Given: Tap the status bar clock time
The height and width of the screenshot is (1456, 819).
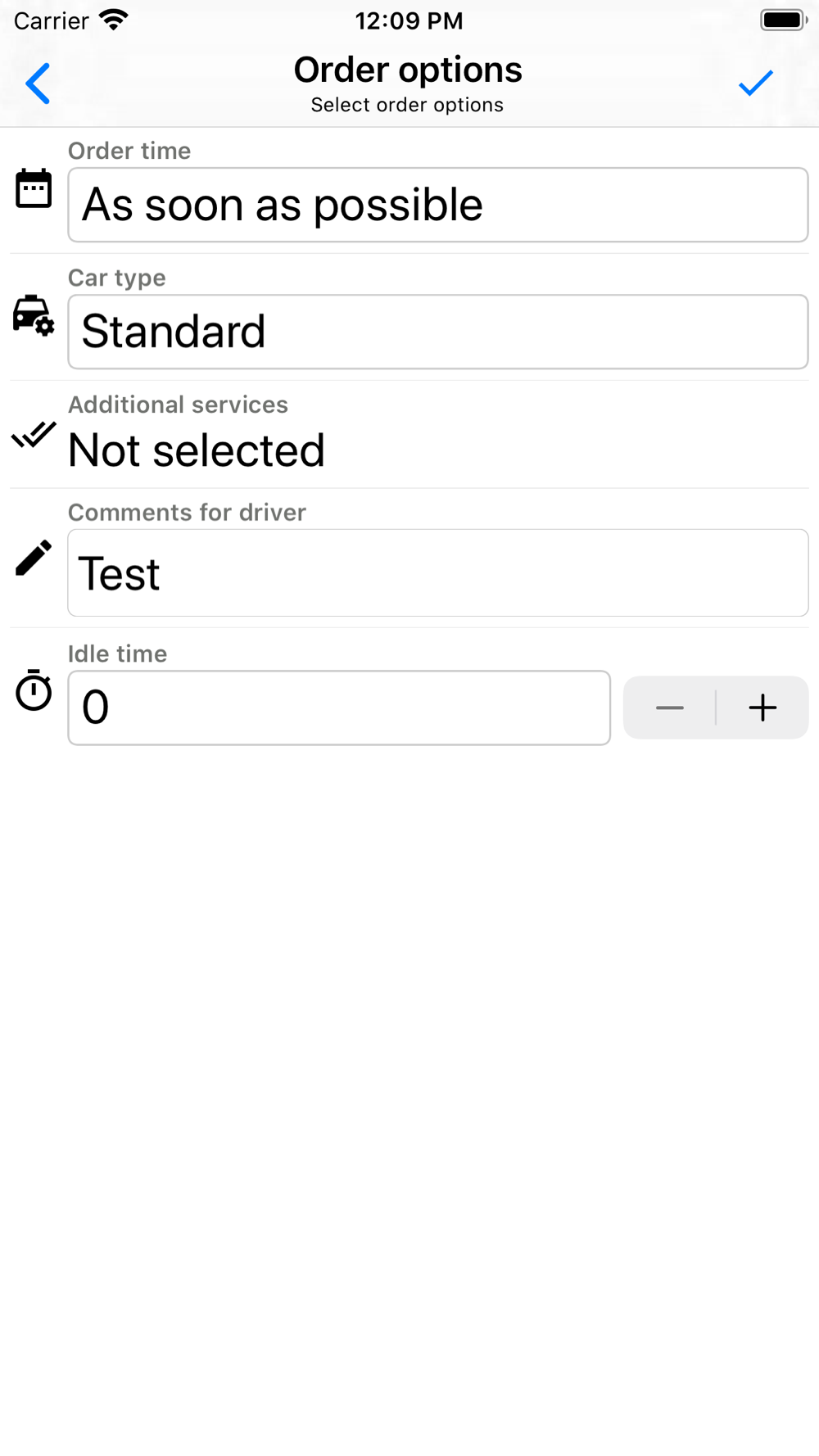Looking at the screenshot, I should pos(409,20).
